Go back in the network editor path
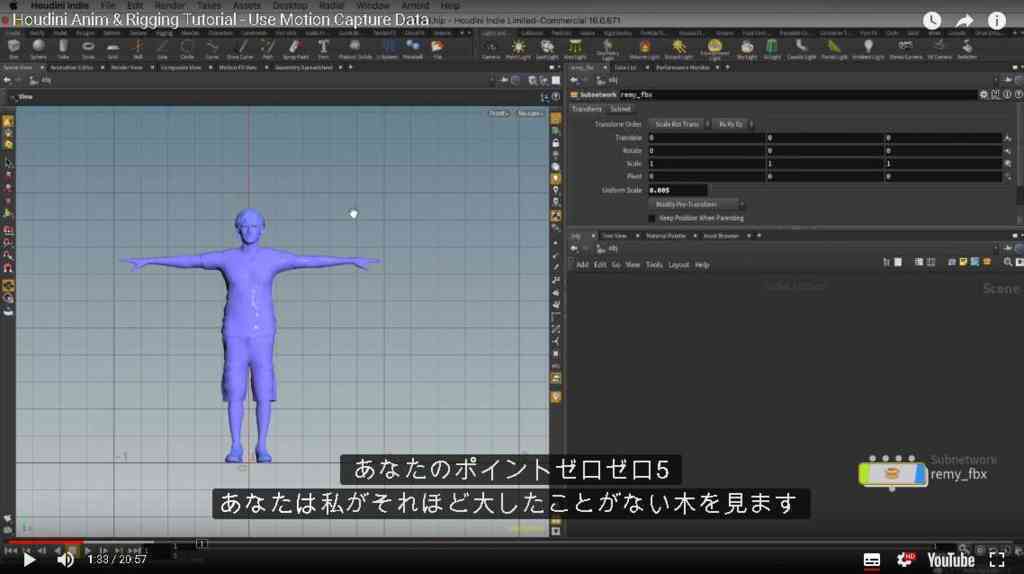 point(574,248)
